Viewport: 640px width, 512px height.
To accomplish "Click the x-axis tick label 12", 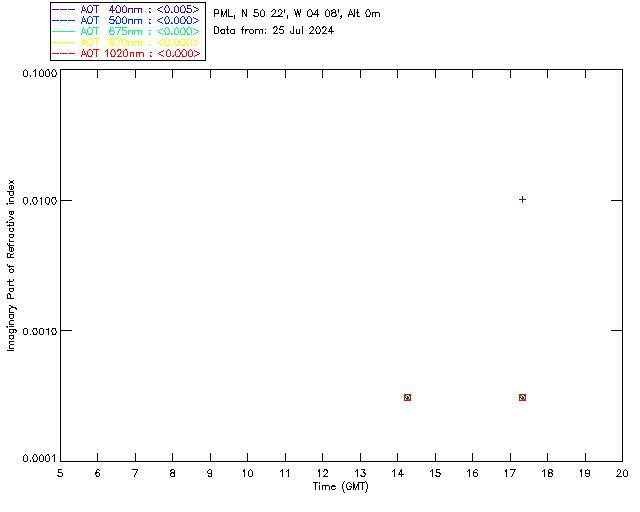I will [x=322, y=474].
